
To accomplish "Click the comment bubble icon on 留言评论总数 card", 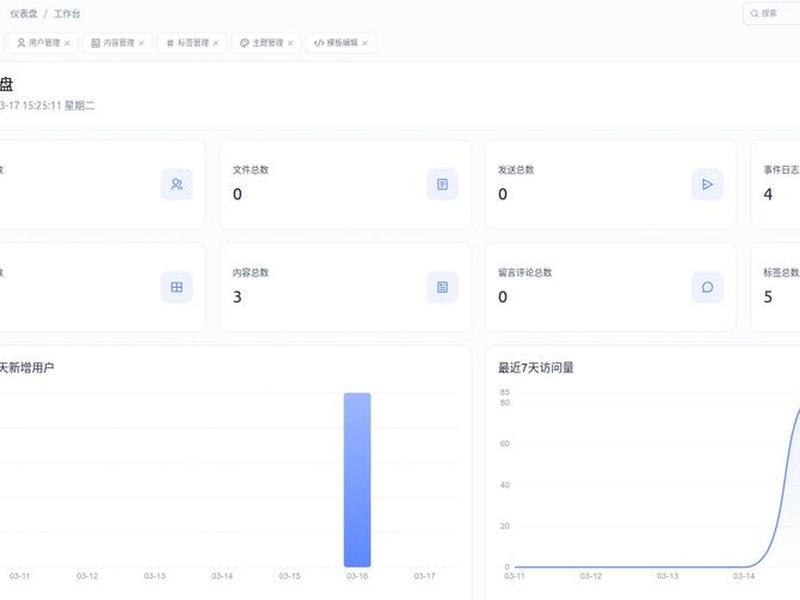I will point(707,287).
